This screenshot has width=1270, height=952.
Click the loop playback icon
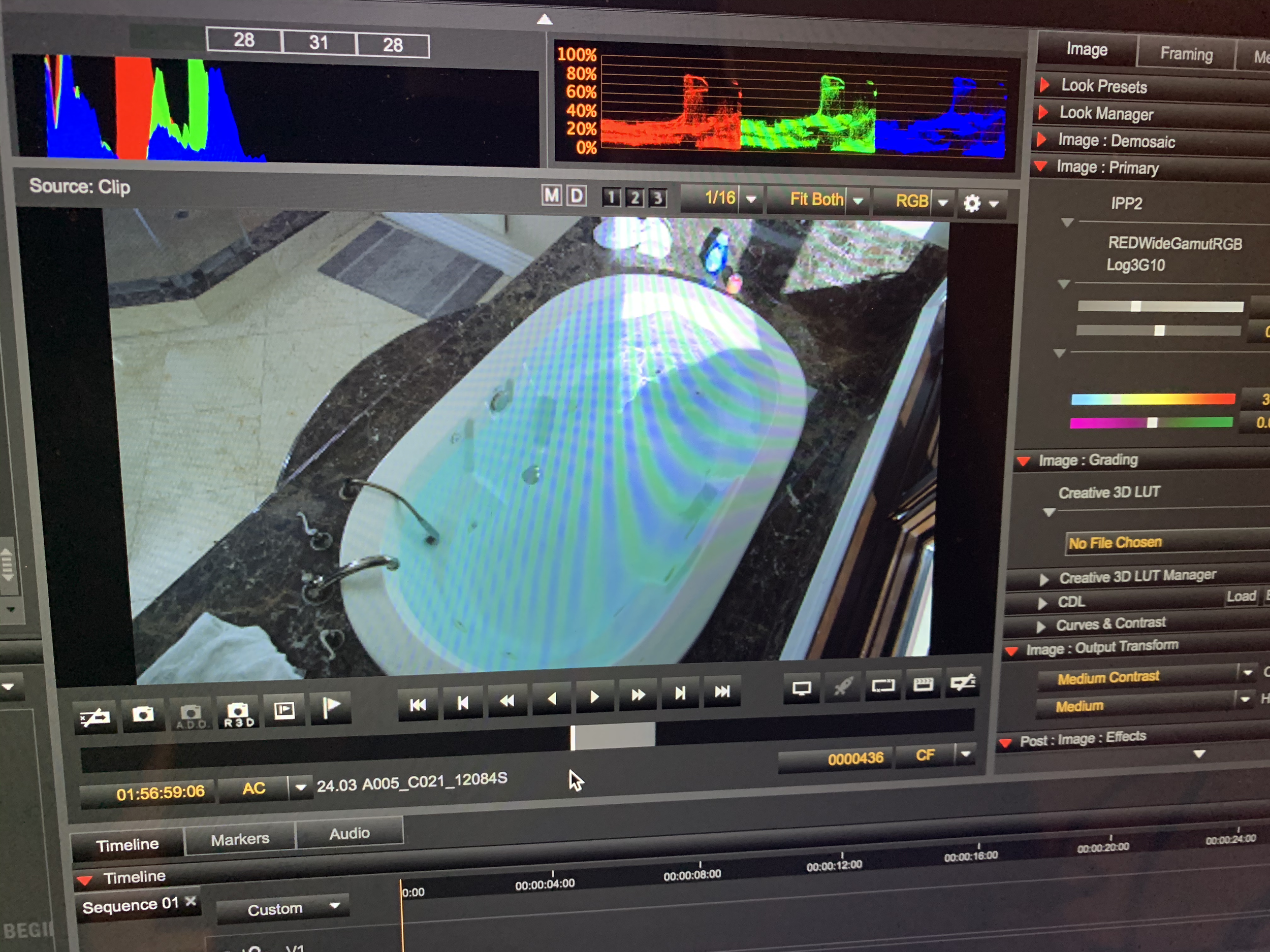(x=882, y=685)
